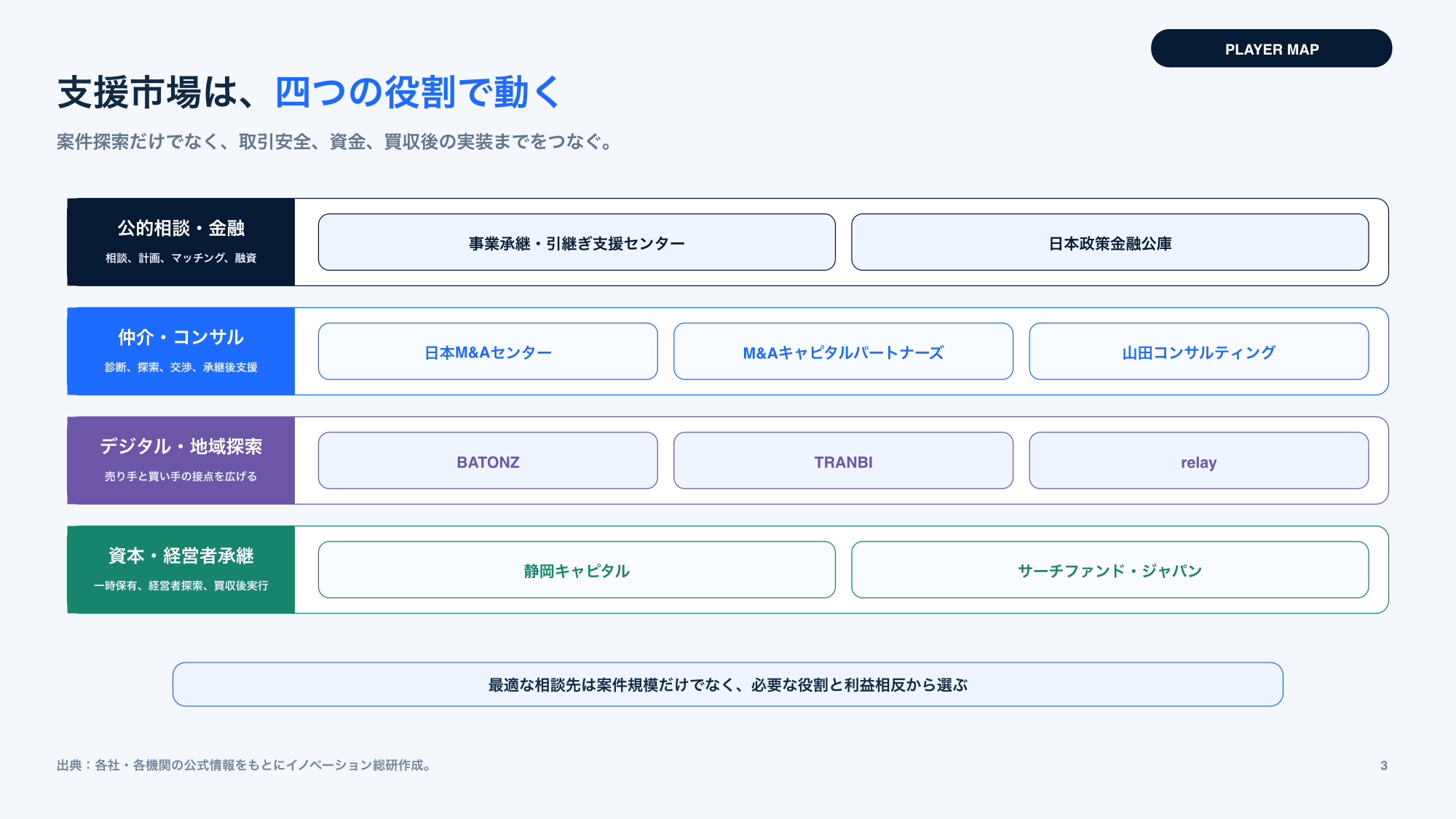Click the relay card
Viewport: 1456px width, 819px height.
[x=1199, y=461]
